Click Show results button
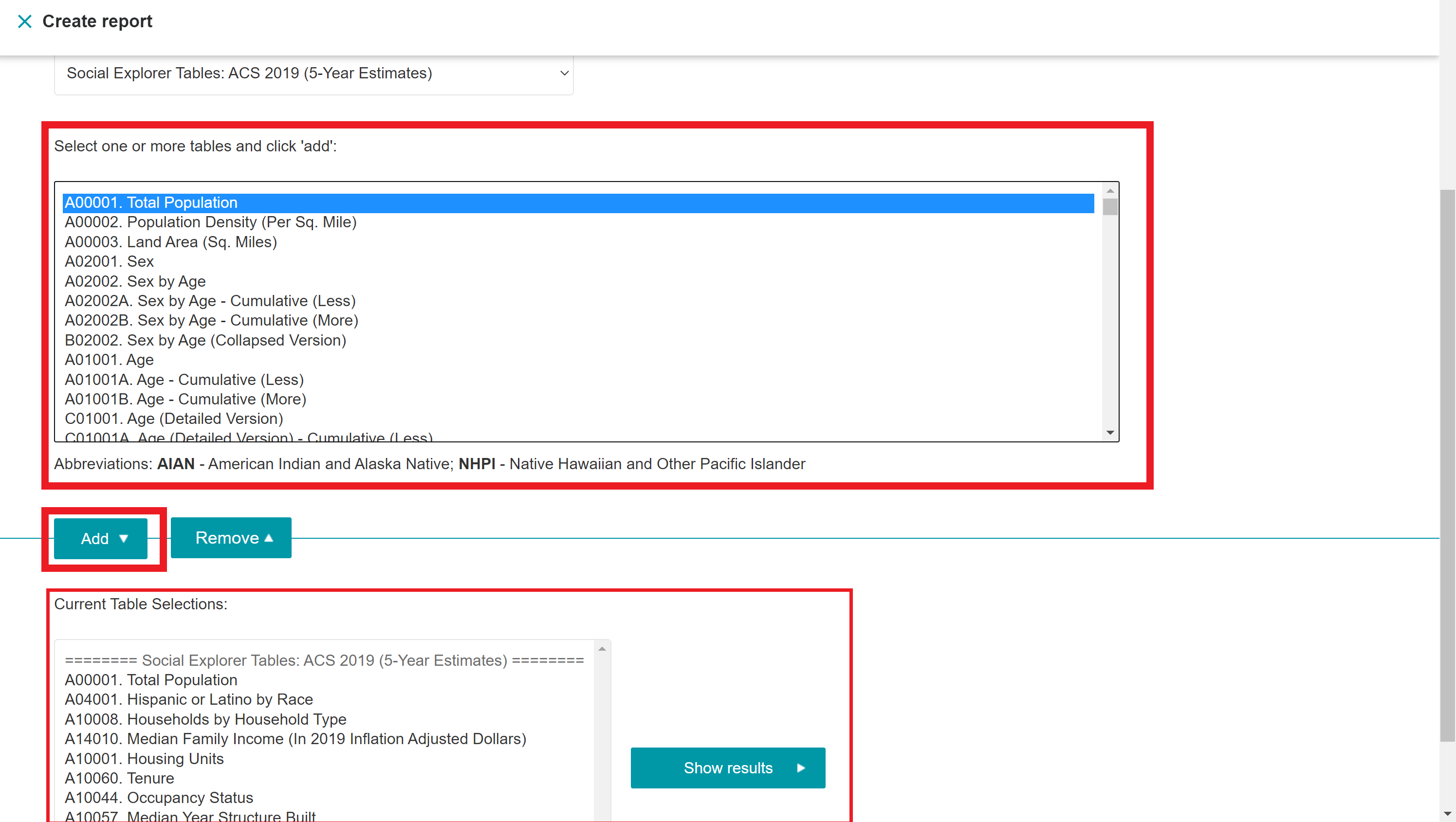Screen dimensions: 1456x822 [727, 768]
